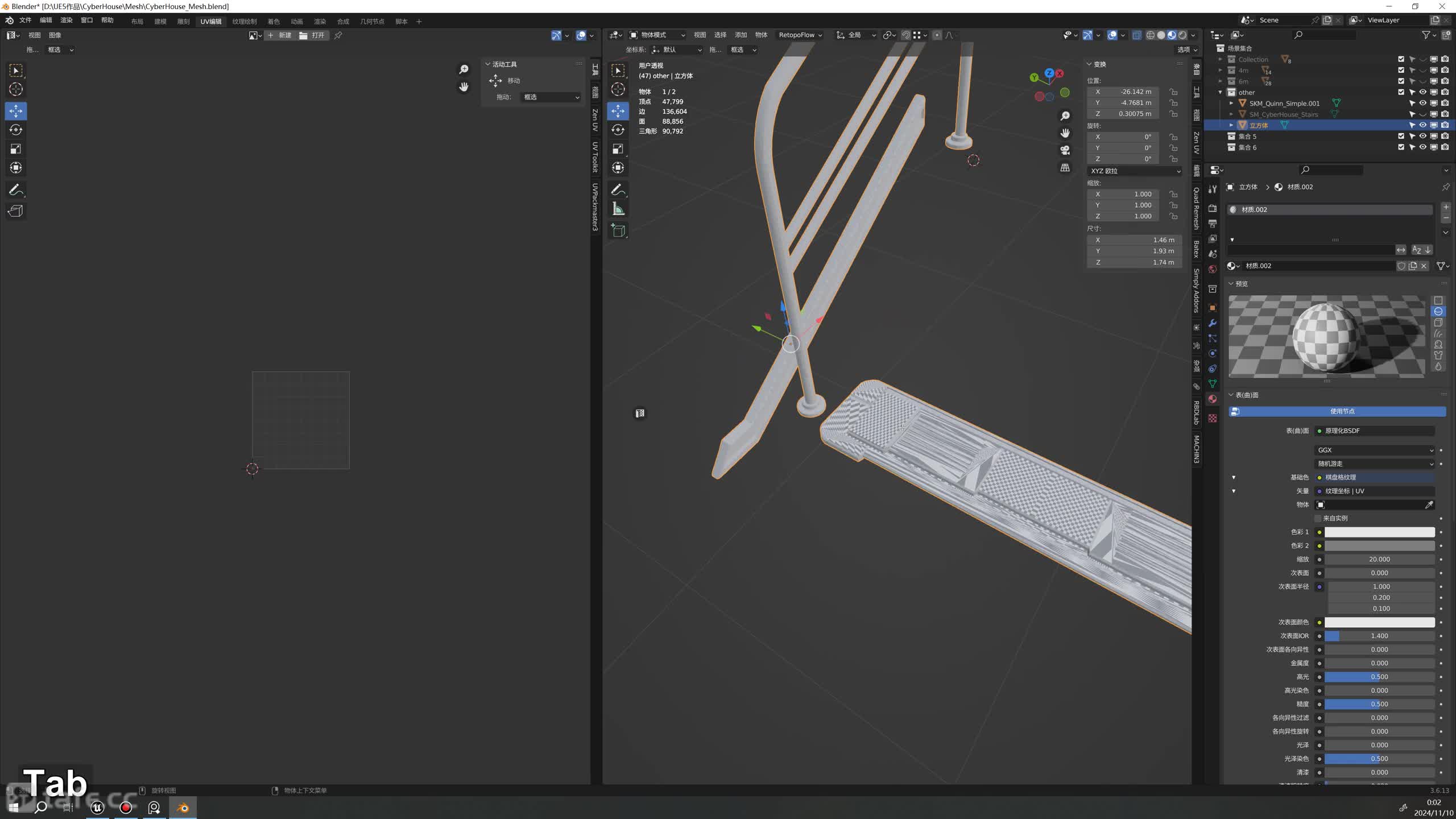Open the 物体模式 mode dropdown
This screenshot has height=819, width=1456.
657,35
